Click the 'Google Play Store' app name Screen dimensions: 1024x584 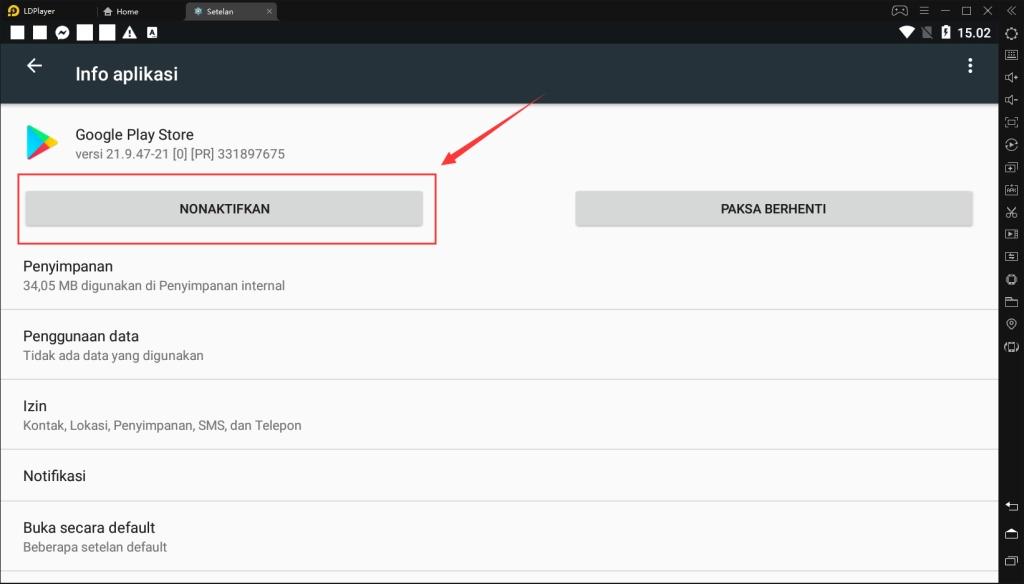click(135, 135)
